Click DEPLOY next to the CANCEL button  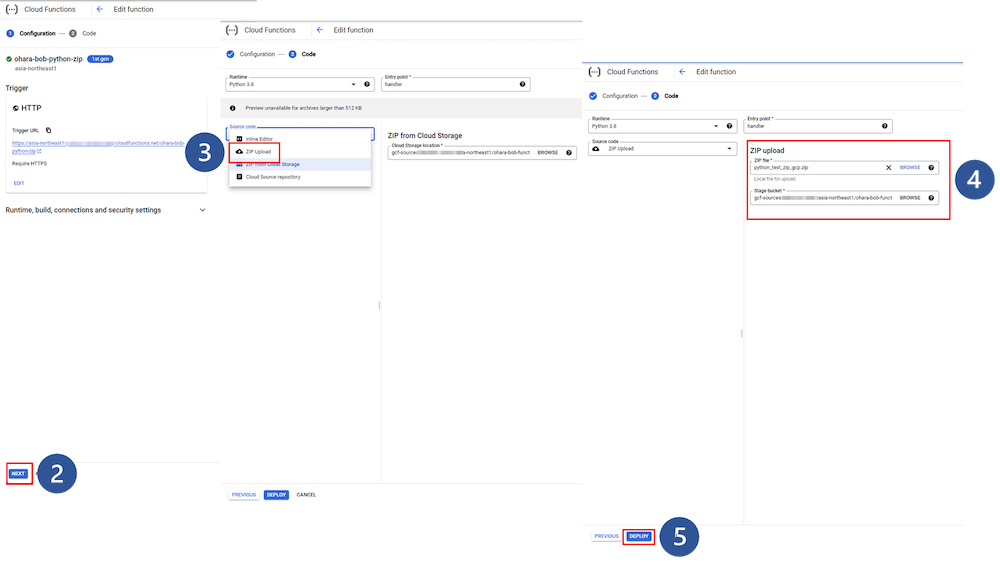(276, 495)
